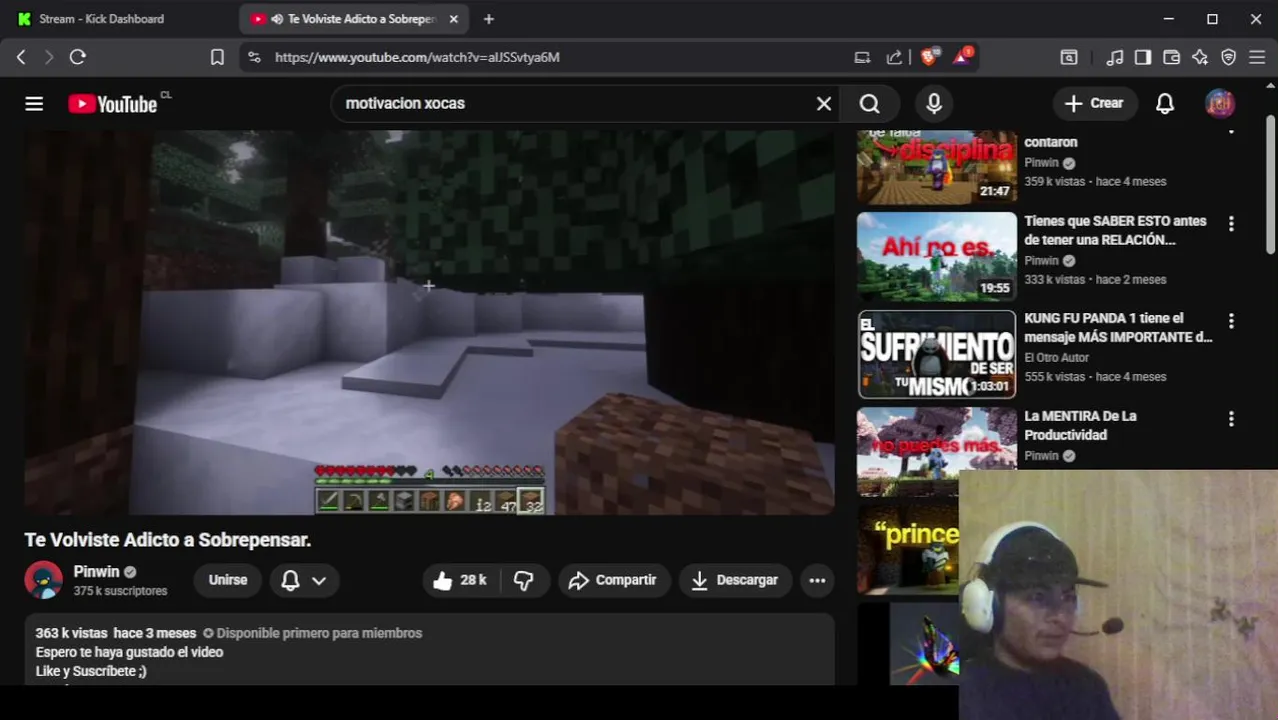1278x720 pixels.
Task: Open the prince video thumbnail
Action: (x=908, y=549)
